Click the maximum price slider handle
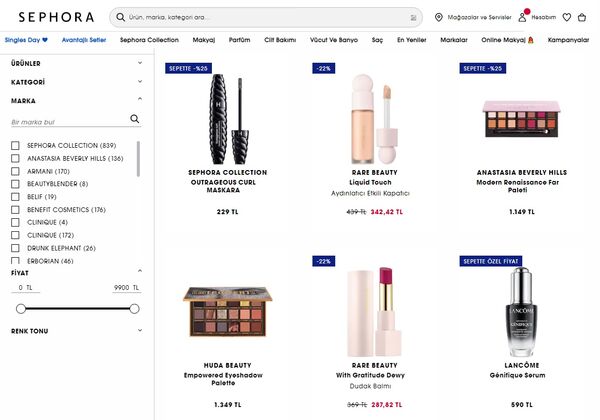The width and height of the screenshot is (600, 420). tap(134, 309)
